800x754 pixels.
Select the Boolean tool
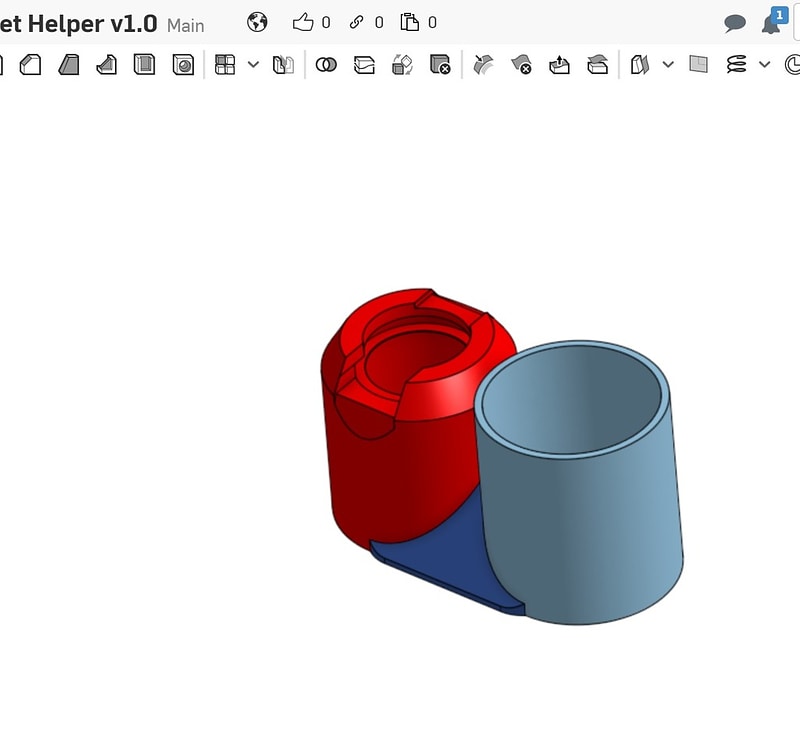click(326, 65)
